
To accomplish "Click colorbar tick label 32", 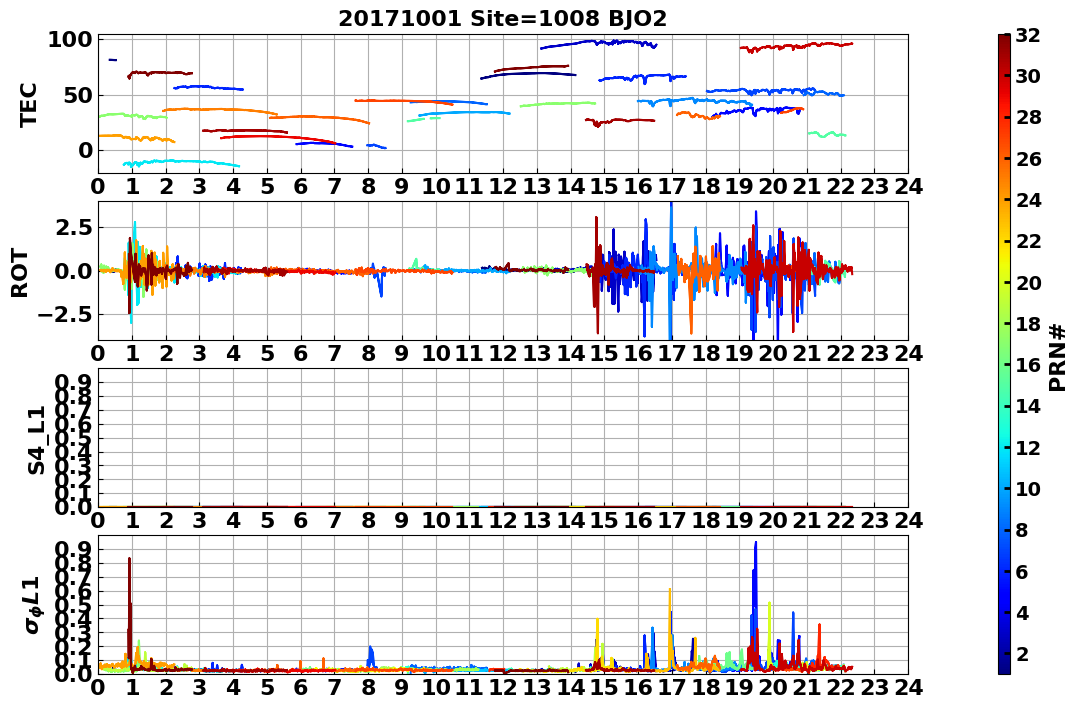I will tap(1028, 35).
